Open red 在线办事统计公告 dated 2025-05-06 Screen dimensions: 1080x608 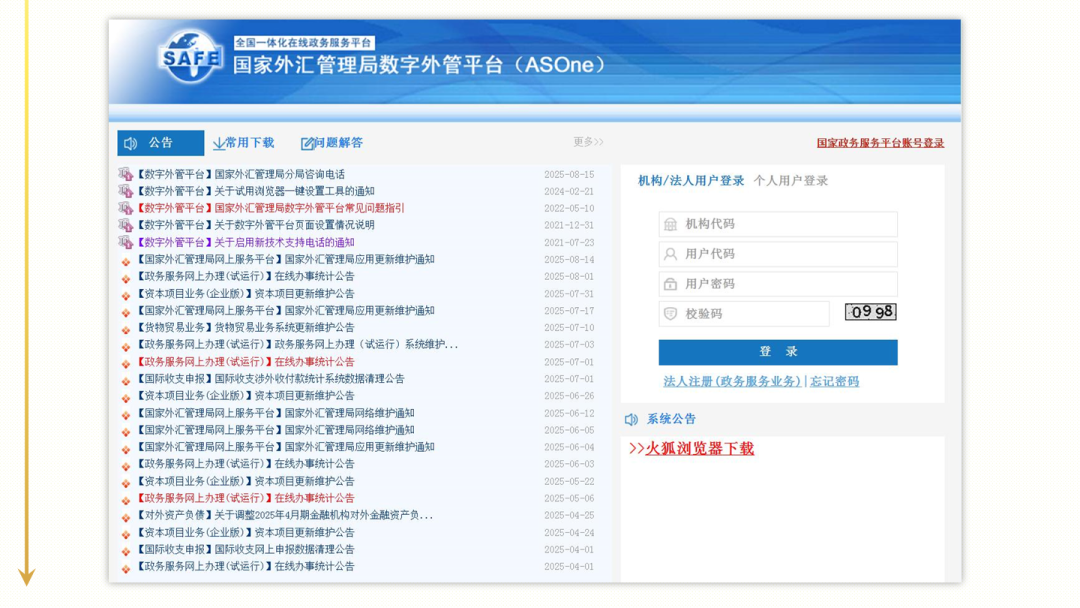tap(246, 498)
